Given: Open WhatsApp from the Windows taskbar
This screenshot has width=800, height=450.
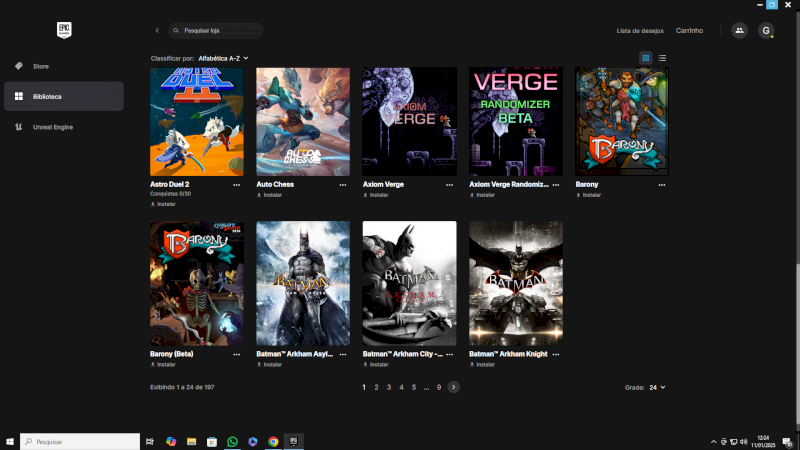Looking at the screenshot, I should pyautogui.click(x=232, y=441).
